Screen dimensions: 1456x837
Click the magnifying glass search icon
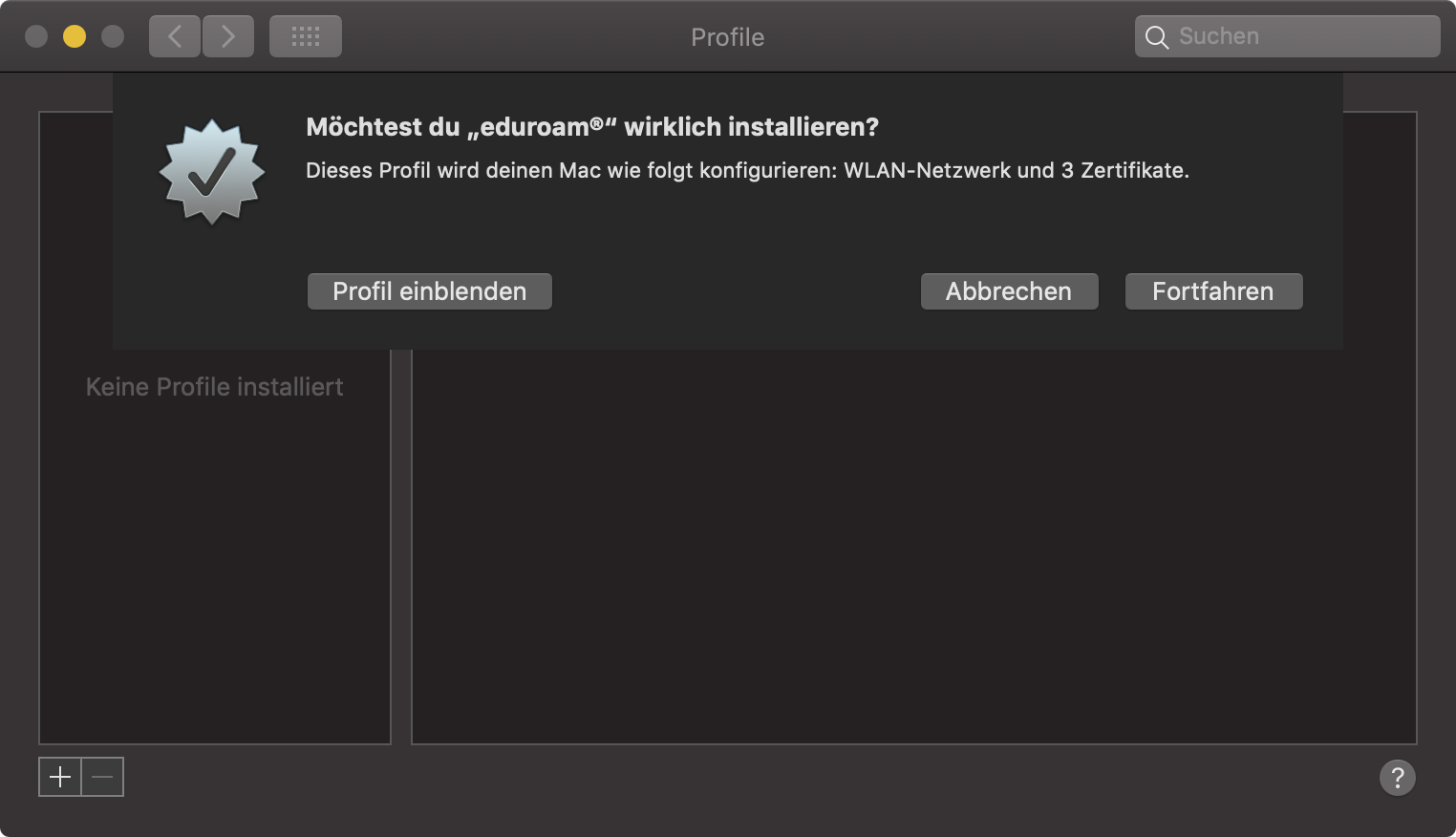click(x=1157, y=37)
